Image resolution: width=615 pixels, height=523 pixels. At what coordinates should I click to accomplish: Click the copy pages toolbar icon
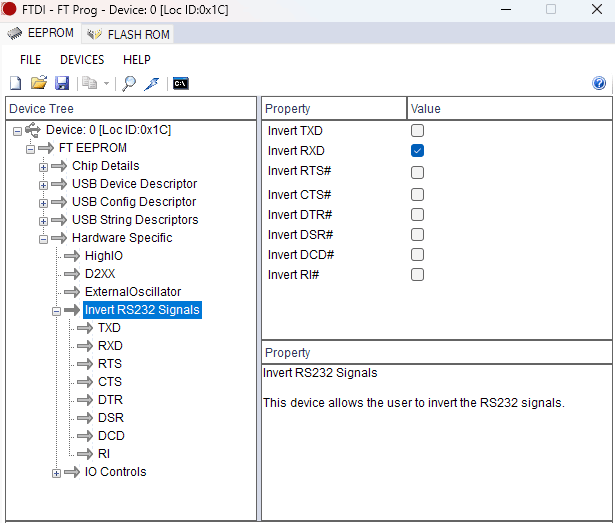pyautogui.click(x=89, y=83)
